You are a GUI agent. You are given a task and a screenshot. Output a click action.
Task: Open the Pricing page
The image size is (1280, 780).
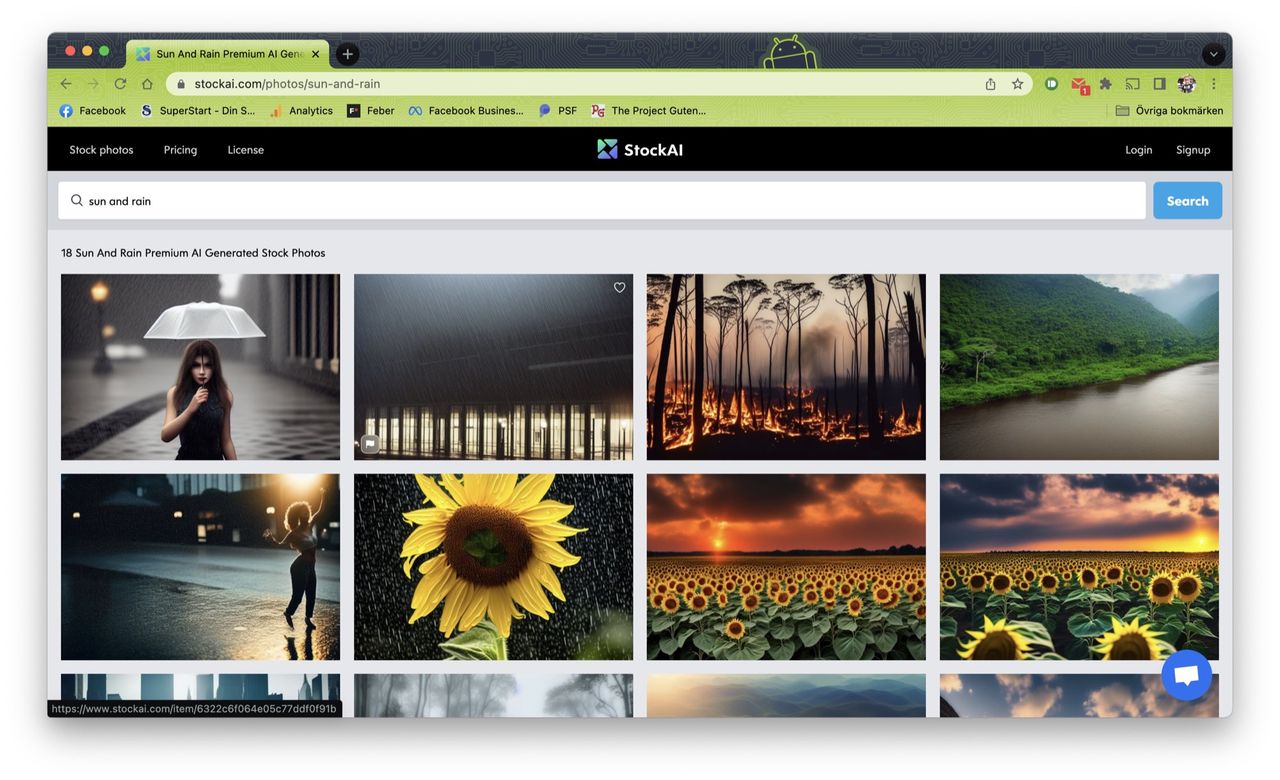click(180, 150)
